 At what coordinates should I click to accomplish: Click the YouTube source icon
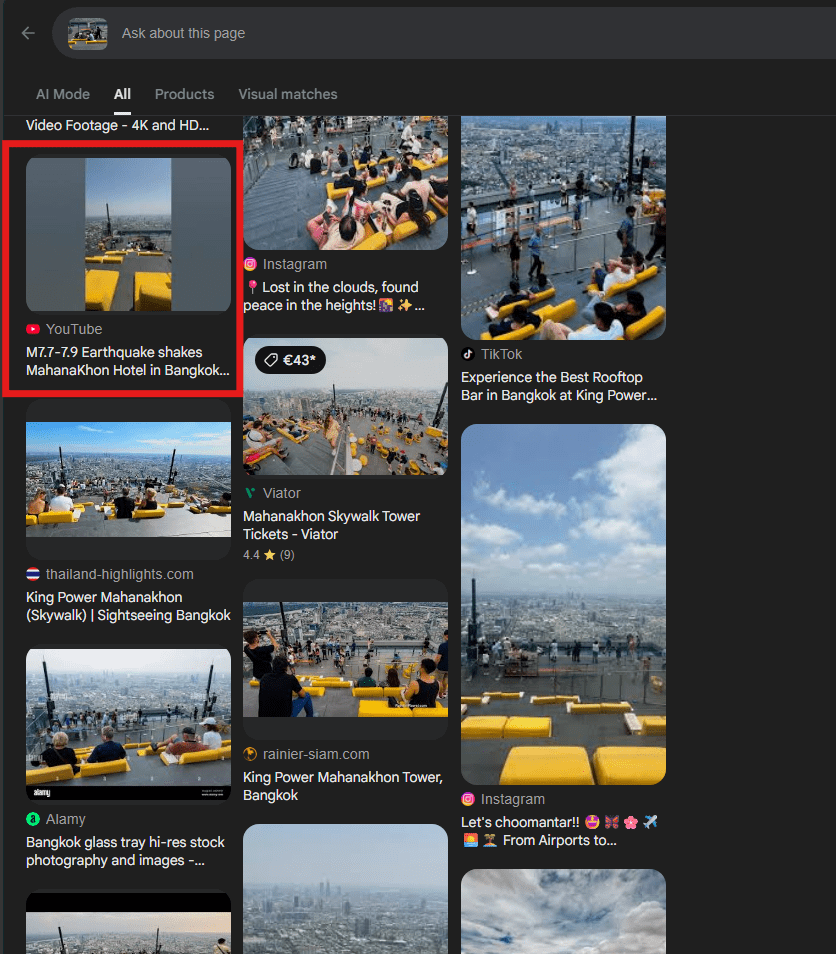pyautogui.click(x=33, y=329)
